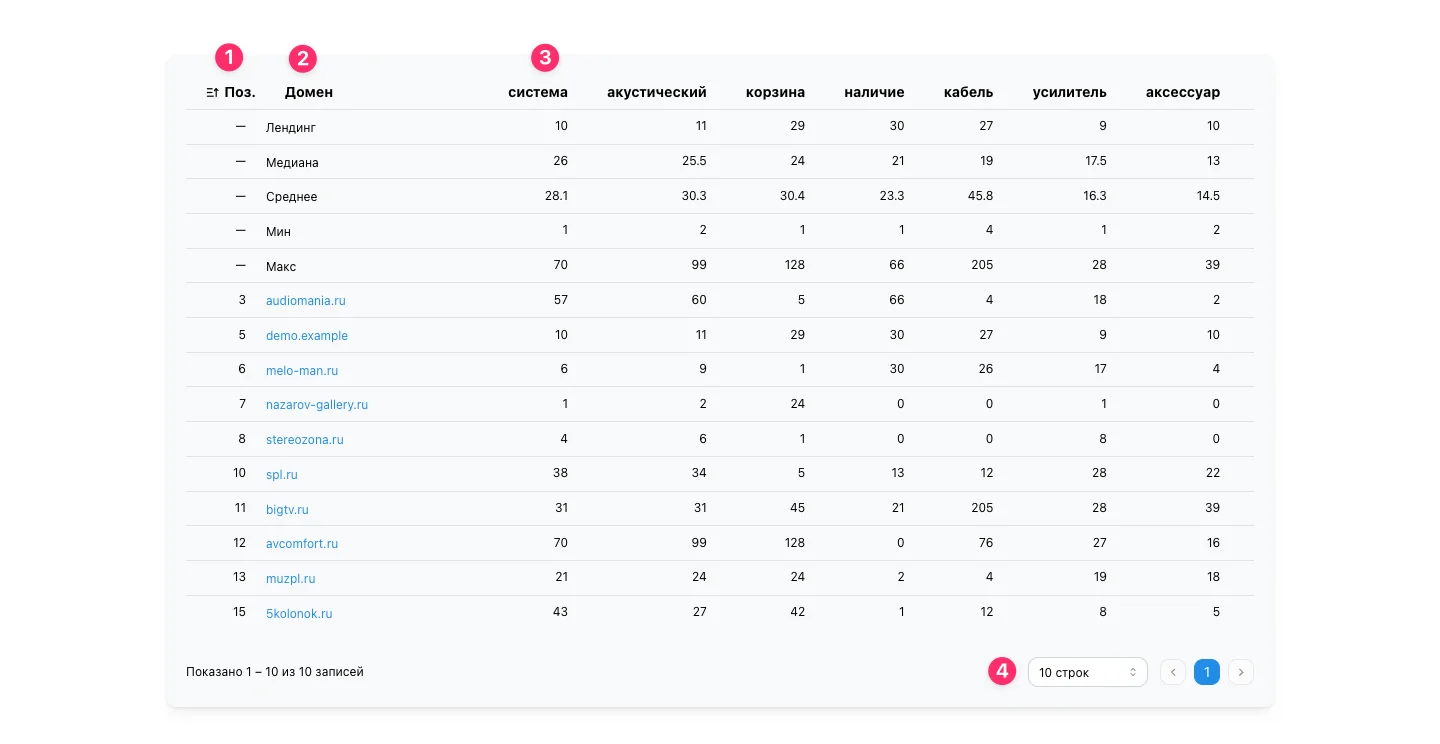1440x744 pixels.
Task: Open the bigtv.ru domain link
Action: tap(287, 510)
